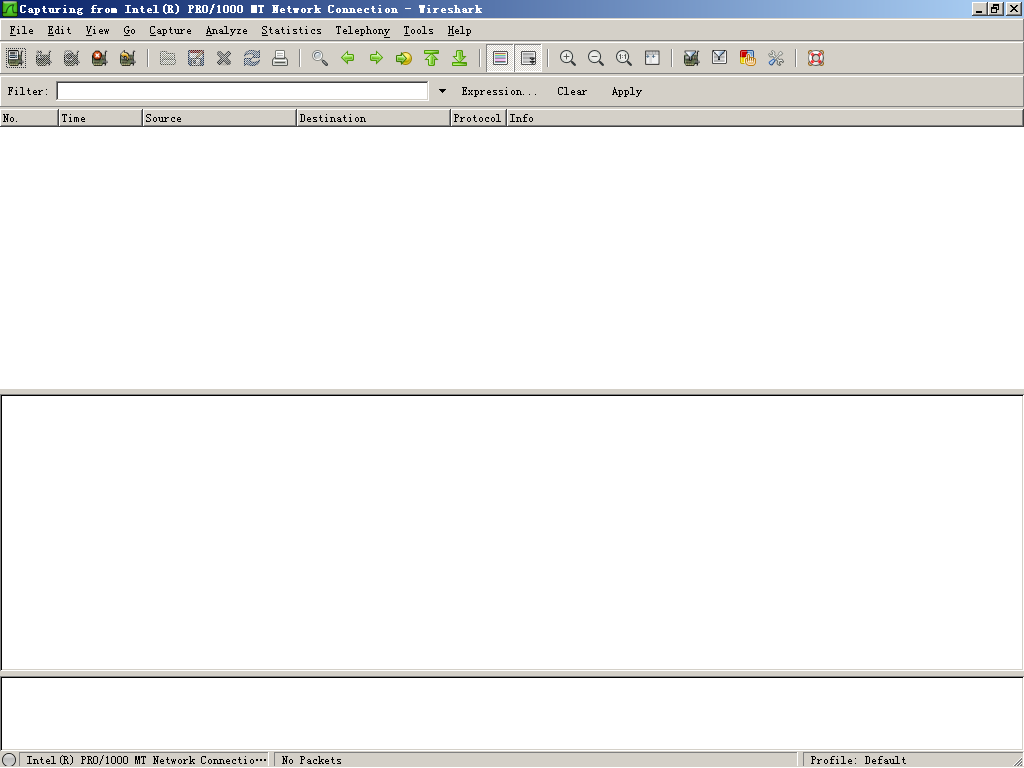The height and width of the screenshot is (768, 1024).
Task: Open the capture interfaces list icon
Action: [x=16, y=58]
